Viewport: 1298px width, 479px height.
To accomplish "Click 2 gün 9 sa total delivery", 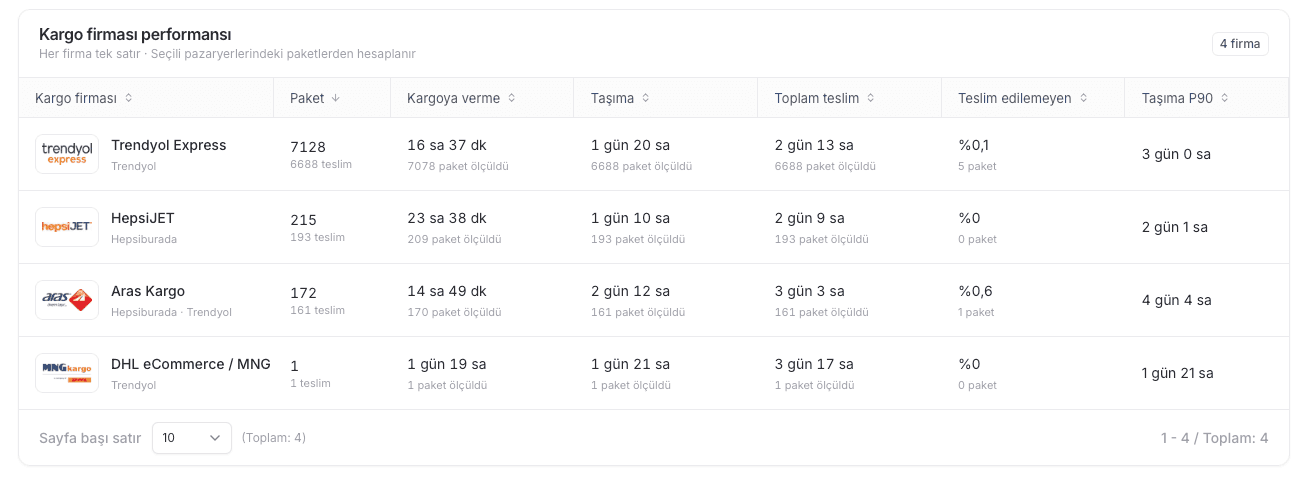I will point(810,218).
